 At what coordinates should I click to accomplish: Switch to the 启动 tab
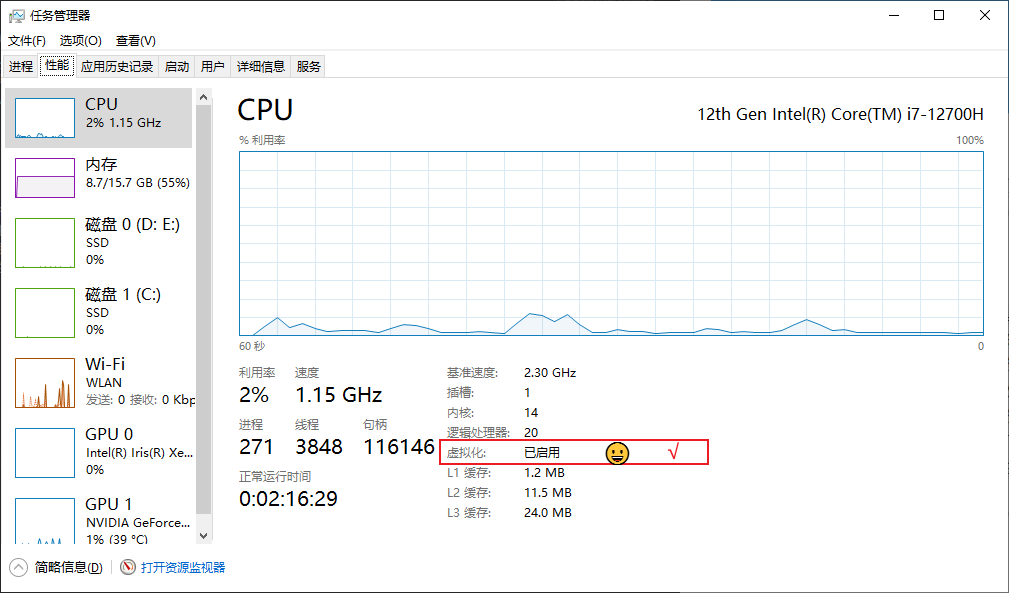177,67
